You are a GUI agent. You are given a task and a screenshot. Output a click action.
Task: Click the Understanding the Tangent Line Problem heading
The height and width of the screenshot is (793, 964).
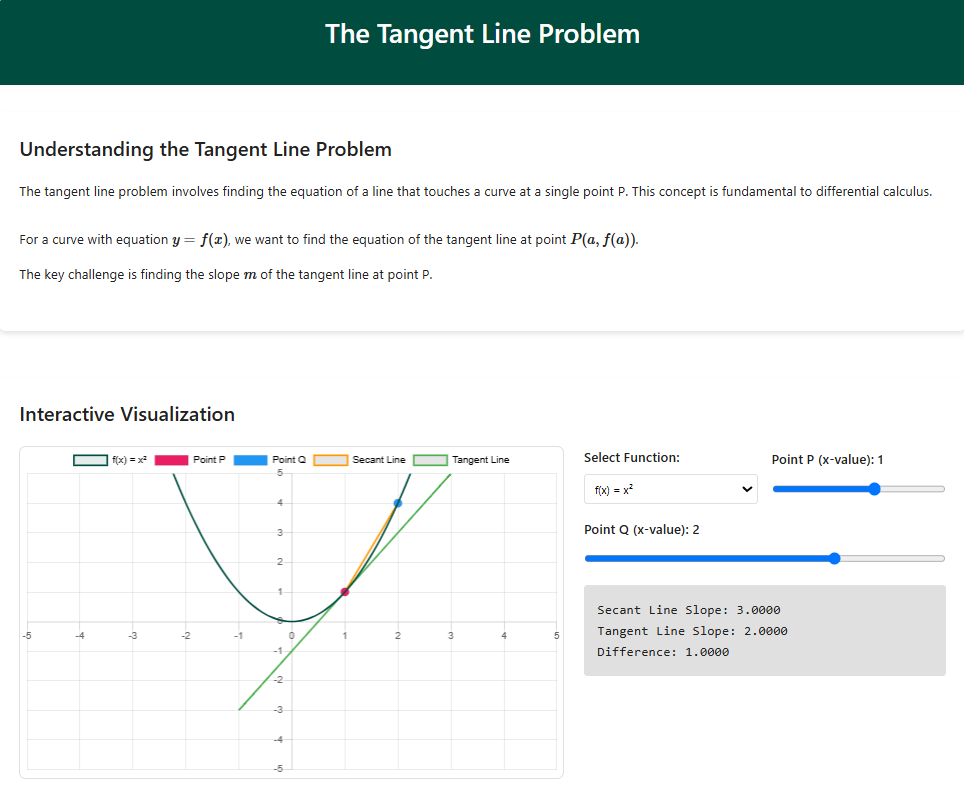click(205, 149)
